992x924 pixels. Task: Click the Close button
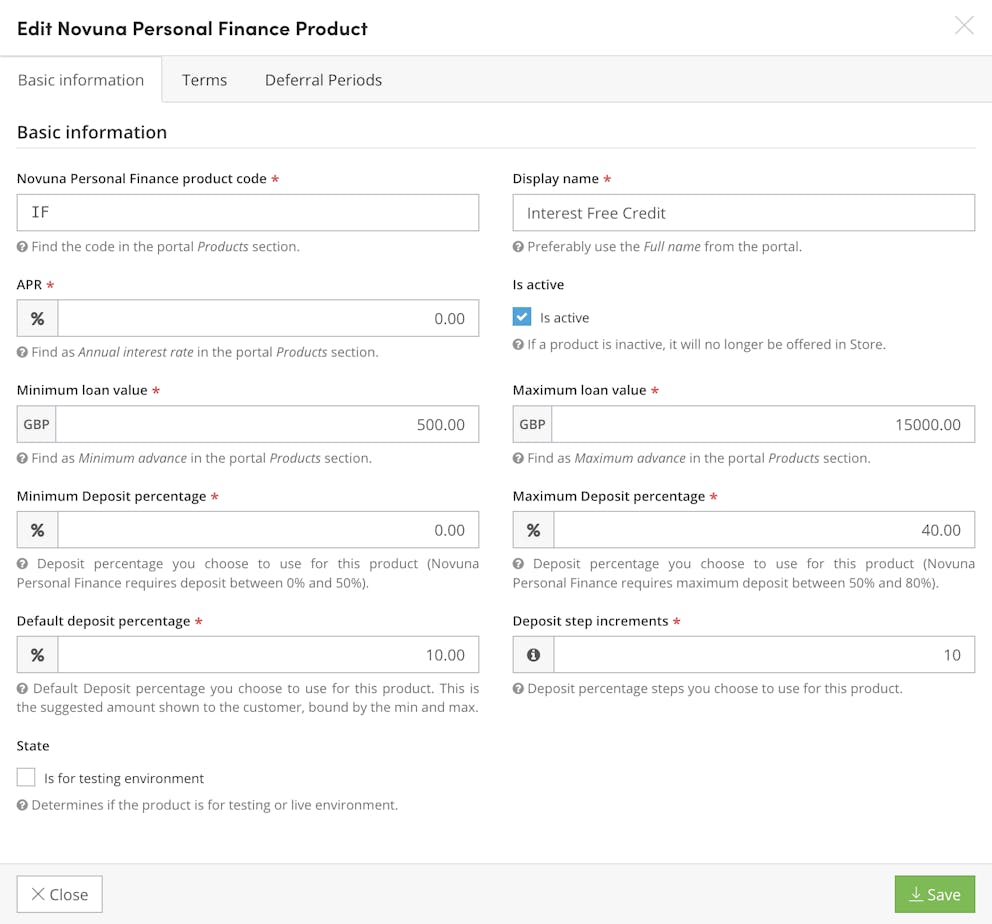[59, 894]
